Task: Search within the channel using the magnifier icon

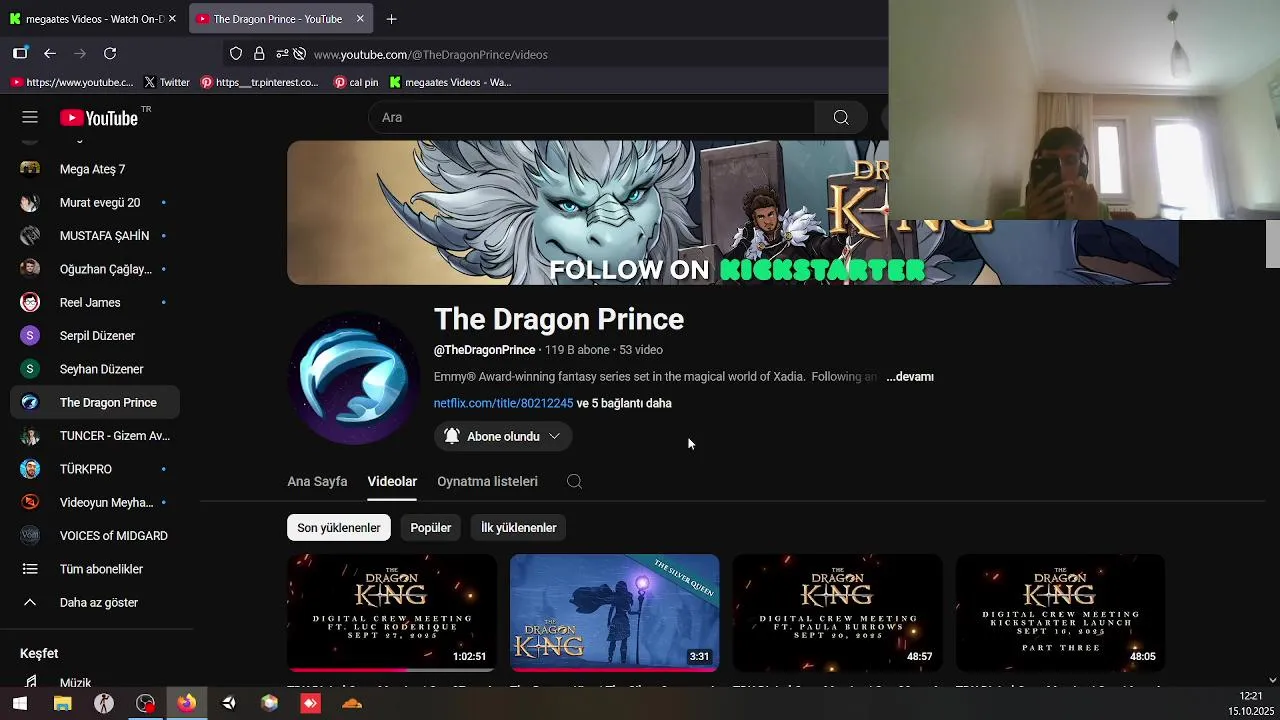Action: click(574, 481)
